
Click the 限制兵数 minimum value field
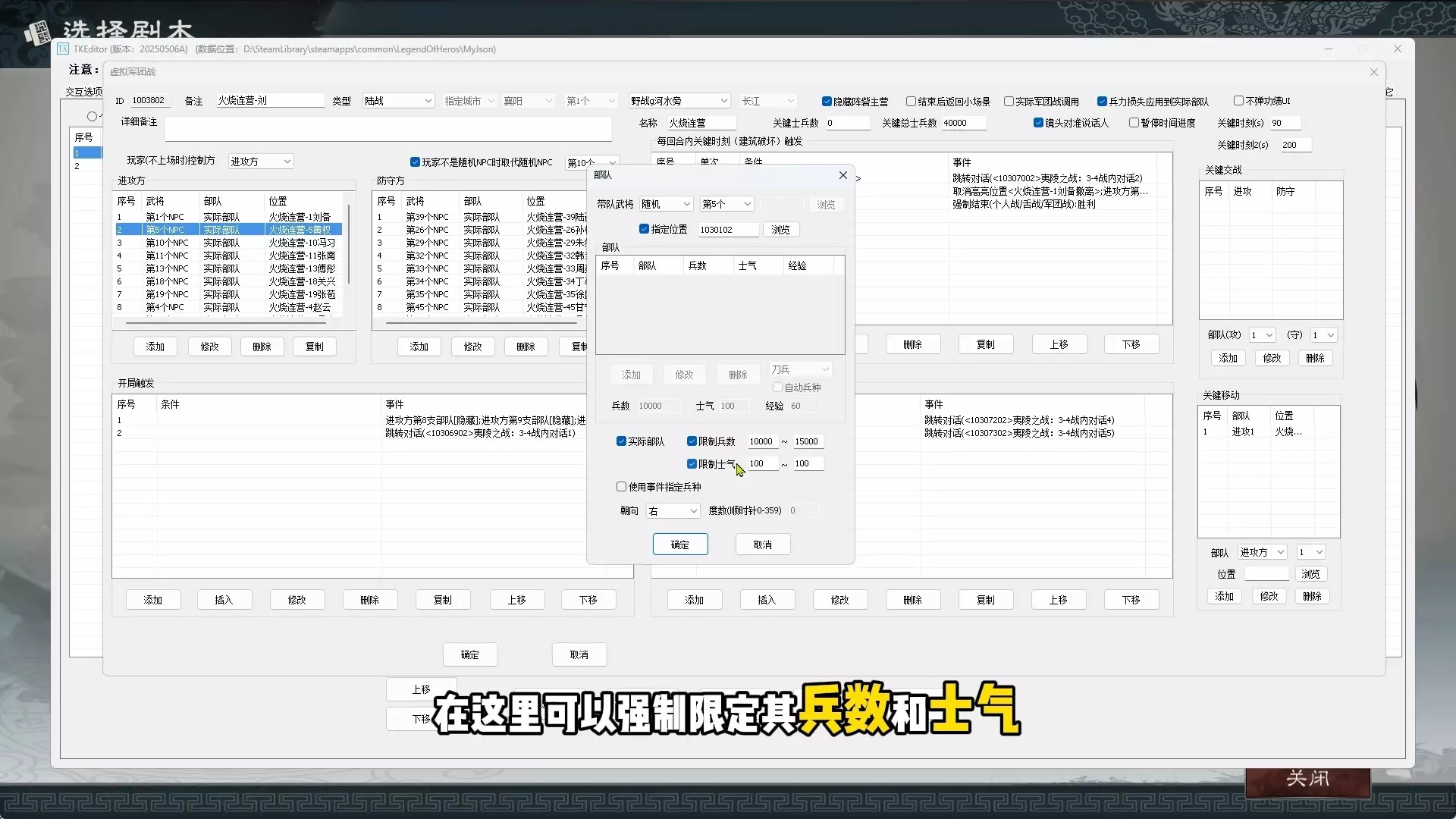point(762,441)
